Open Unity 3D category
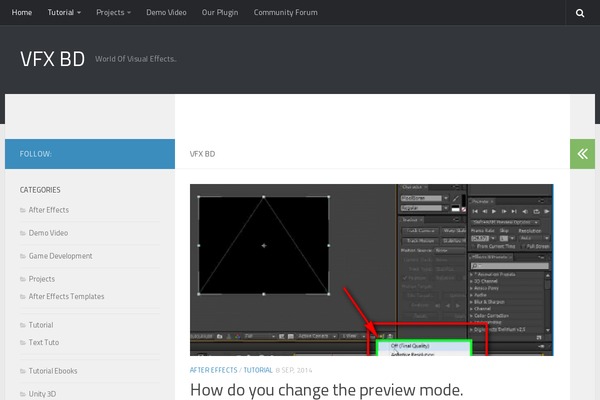The image size is (600, 400). coord(42,394)
